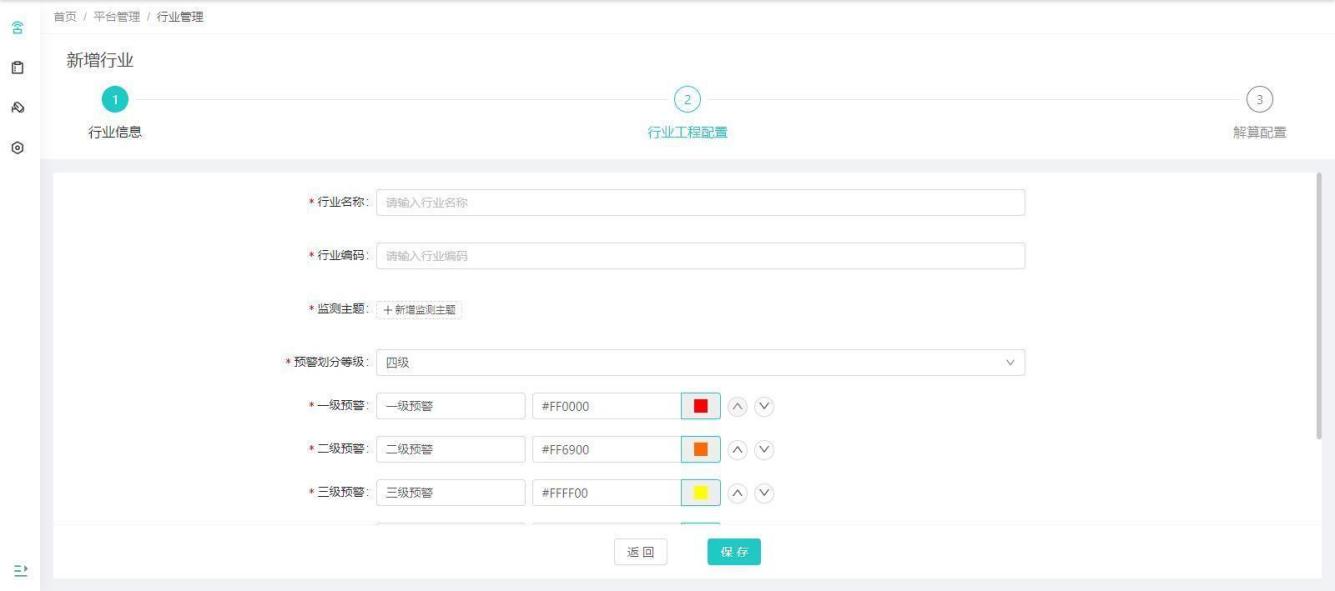This screenshot has width=1335, height=591.
Task: Expand the sidebar using bottom-left toggle icon
Action: click(19, 569)
